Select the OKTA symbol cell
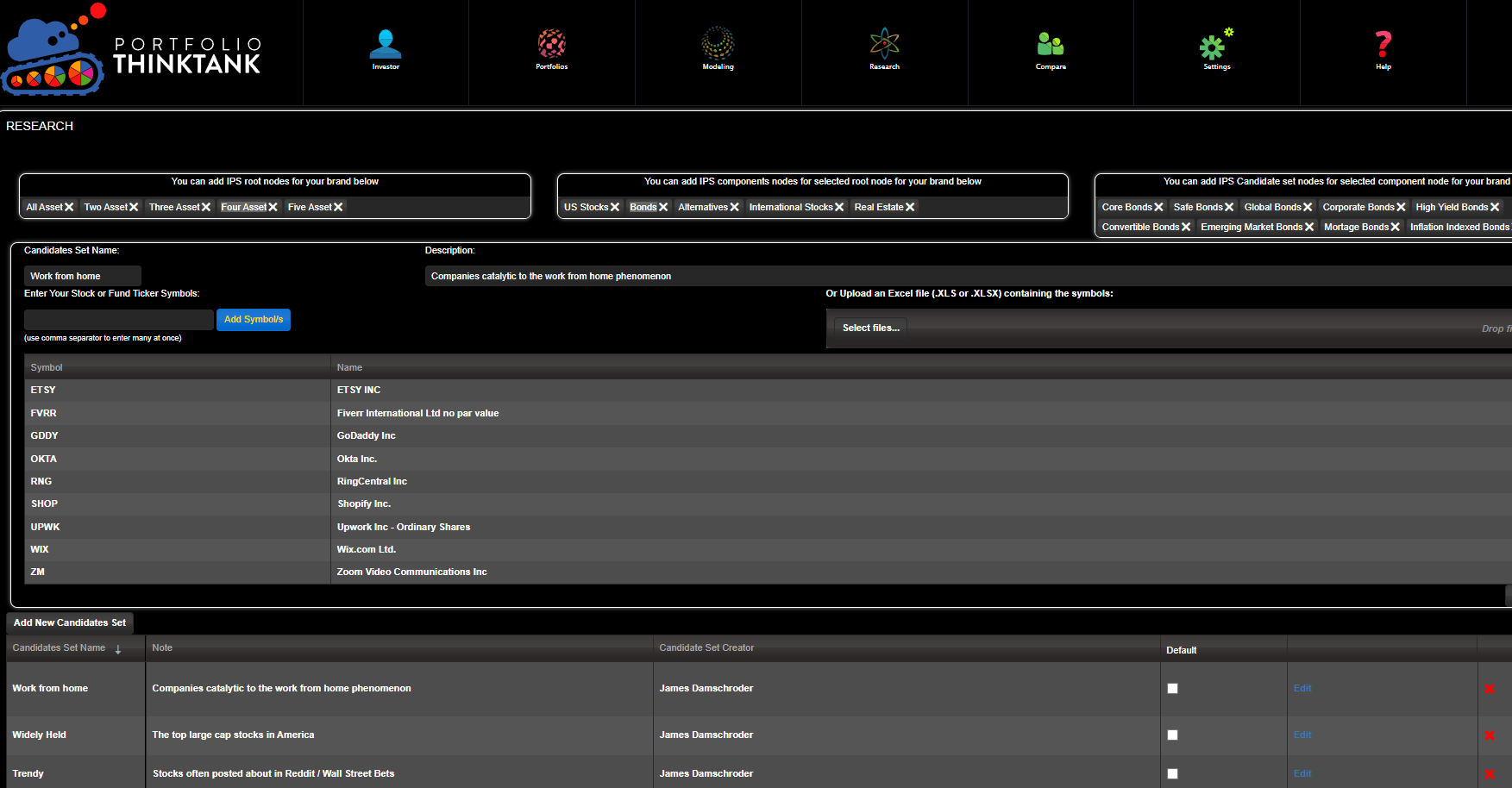Viewport: 1512px width, 788px height. click(x=177, y=459)
